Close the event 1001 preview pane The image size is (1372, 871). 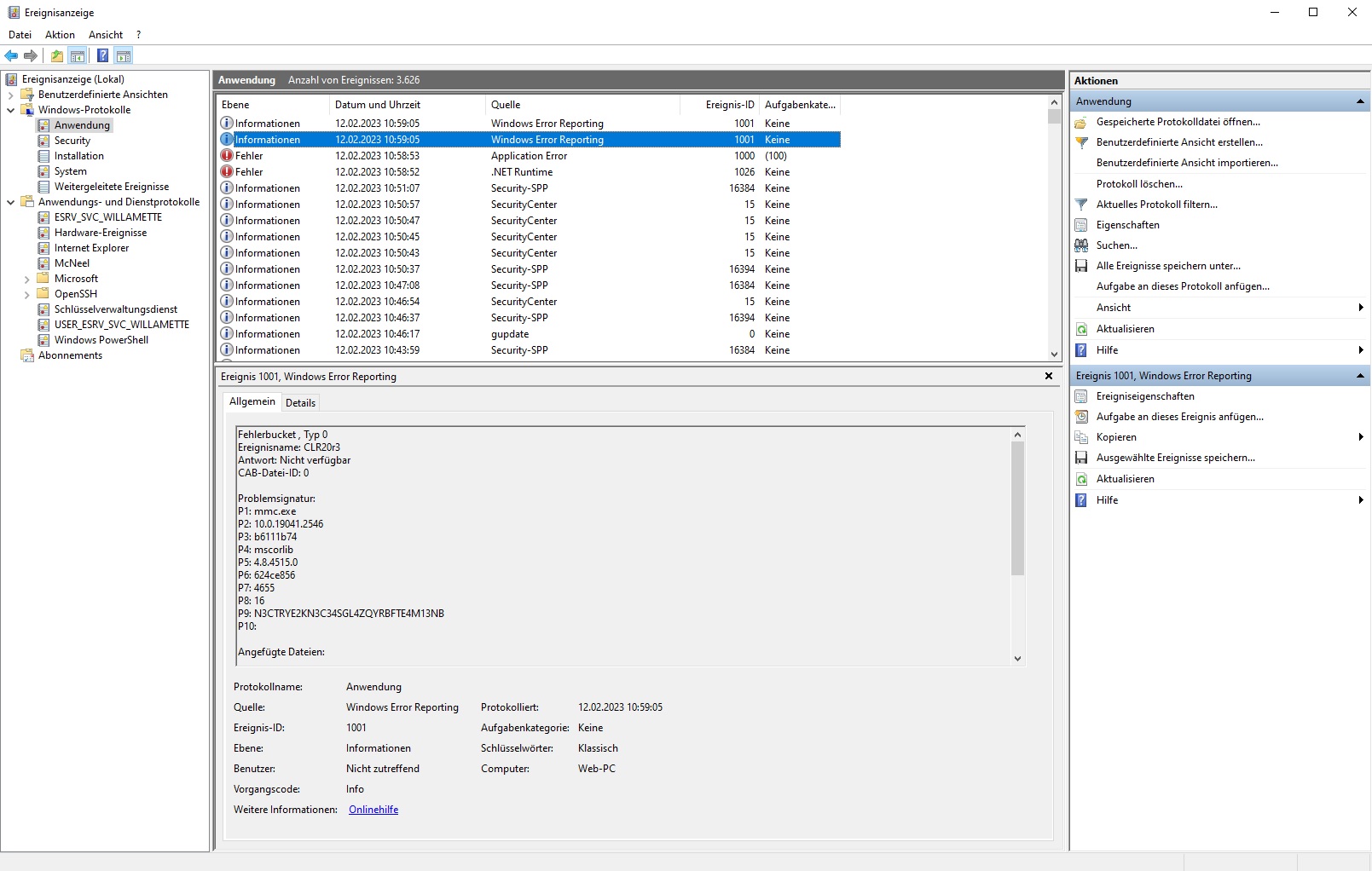point(1049,376)
